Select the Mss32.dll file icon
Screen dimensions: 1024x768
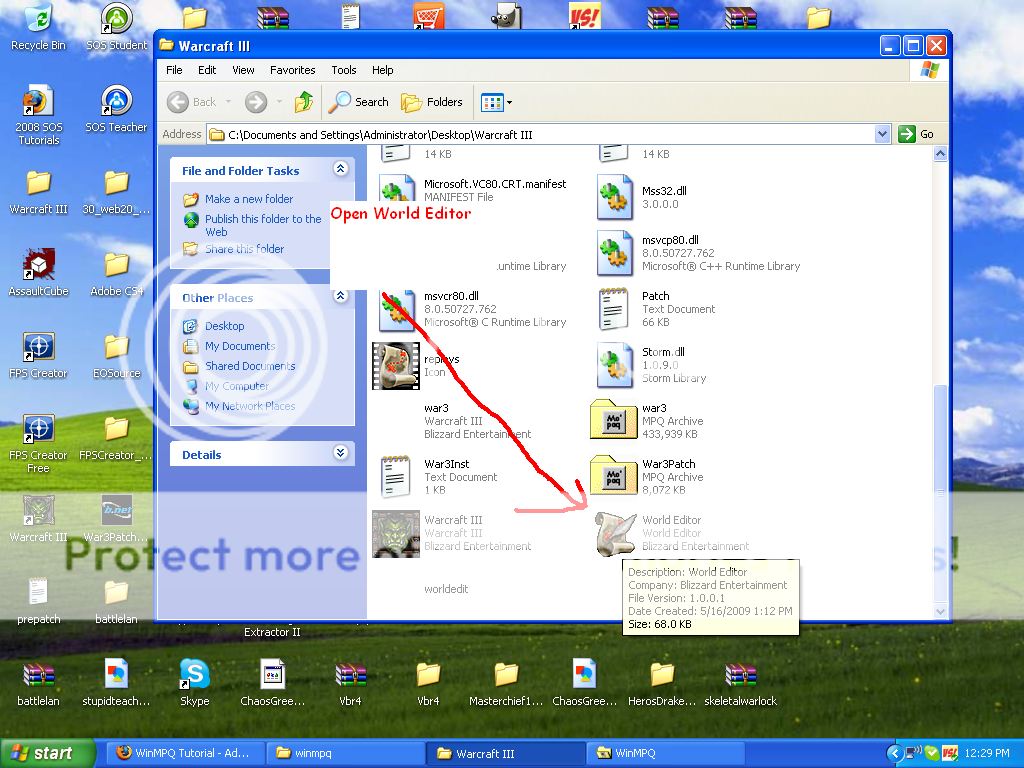click(x=615, y=197)
